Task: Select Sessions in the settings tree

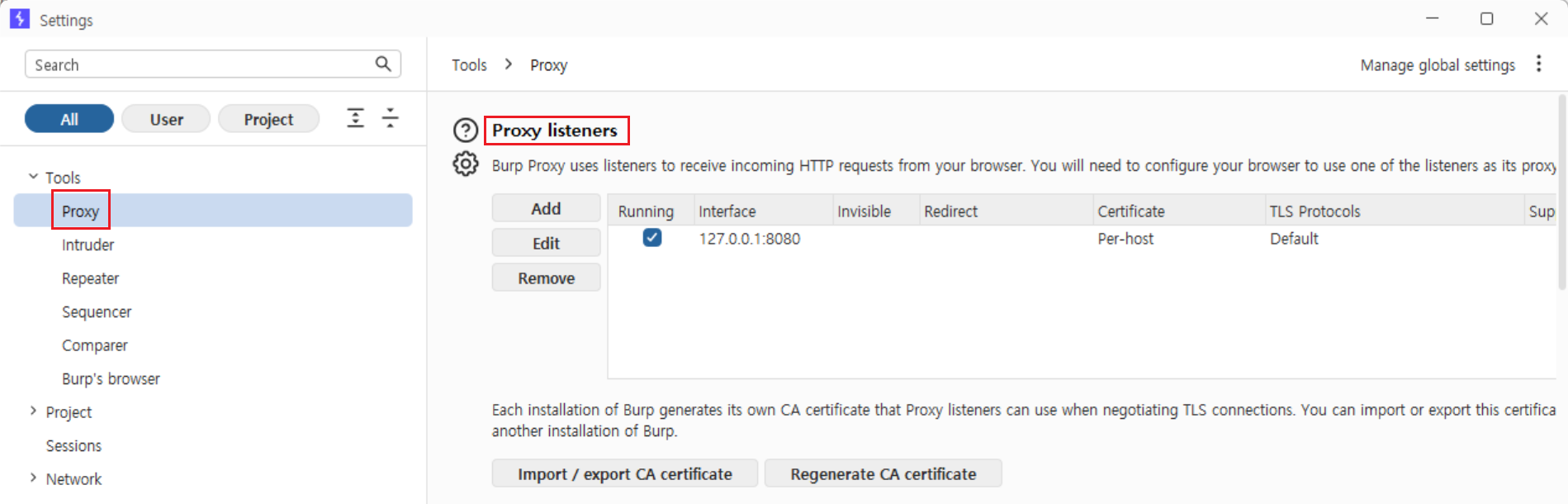Action: 73,445
